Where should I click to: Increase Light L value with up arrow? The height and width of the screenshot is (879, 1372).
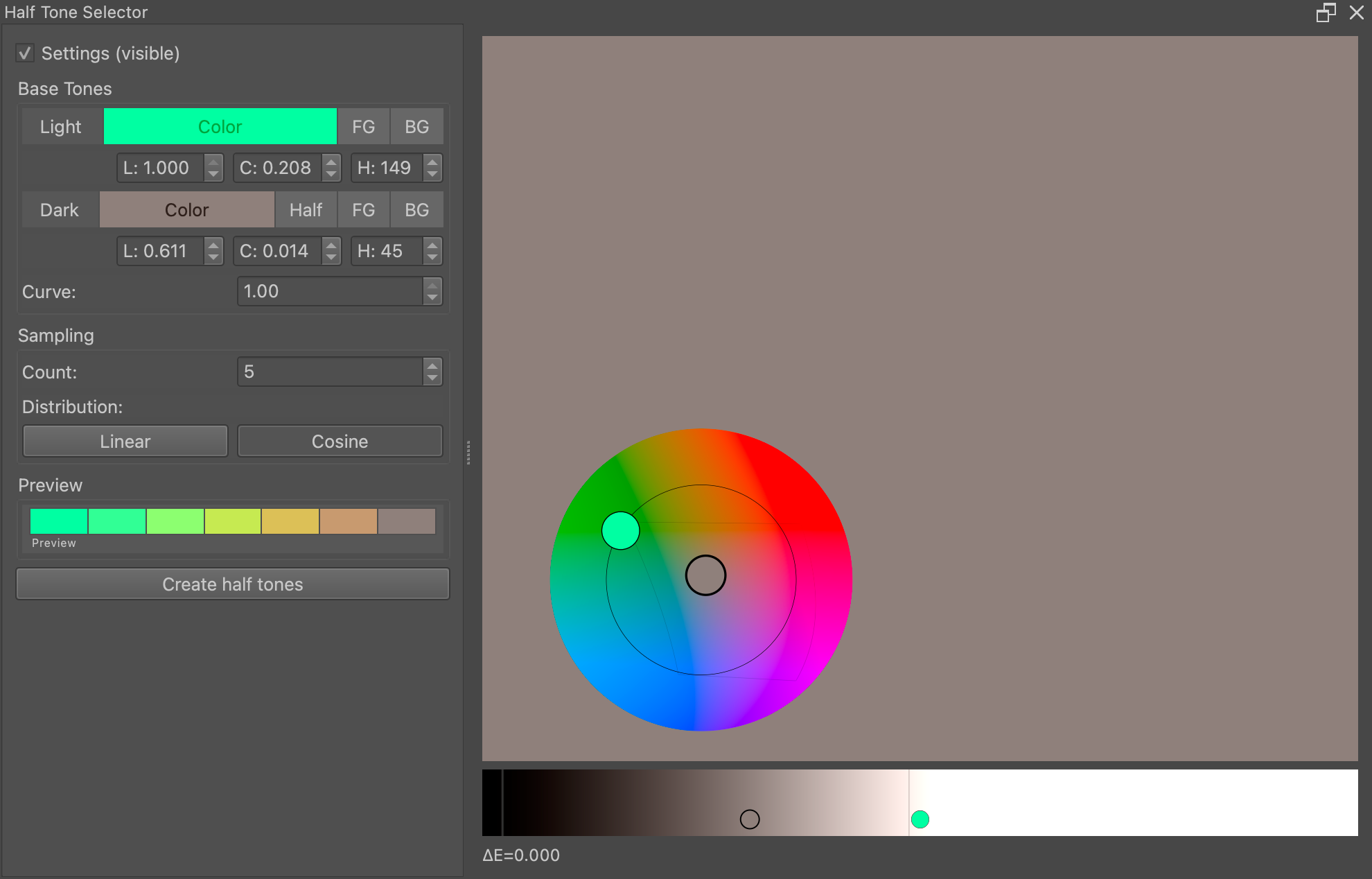(x=213, y=162)
